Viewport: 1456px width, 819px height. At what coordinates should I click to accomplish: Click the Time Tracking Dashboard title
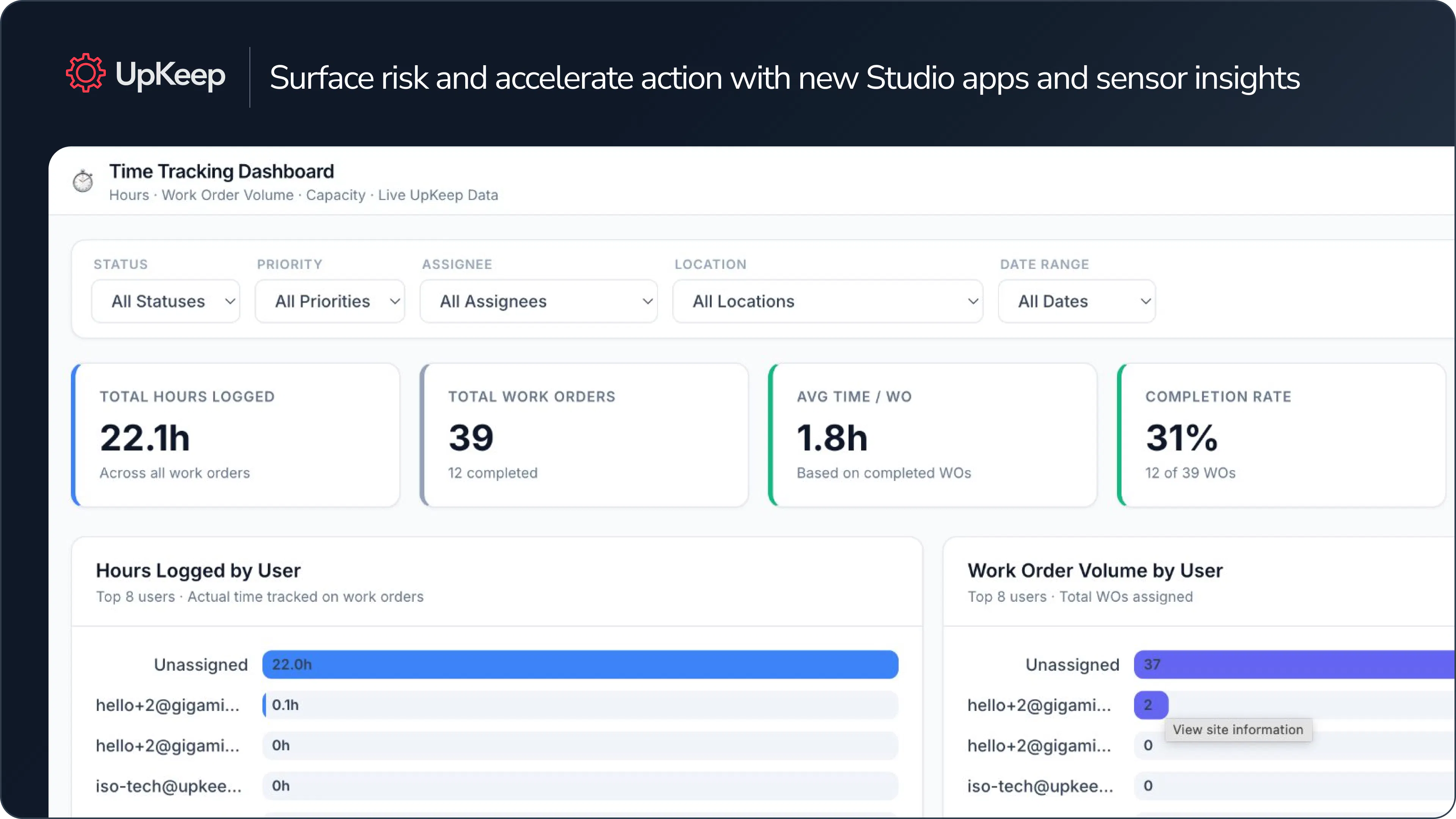click(221, 171)
